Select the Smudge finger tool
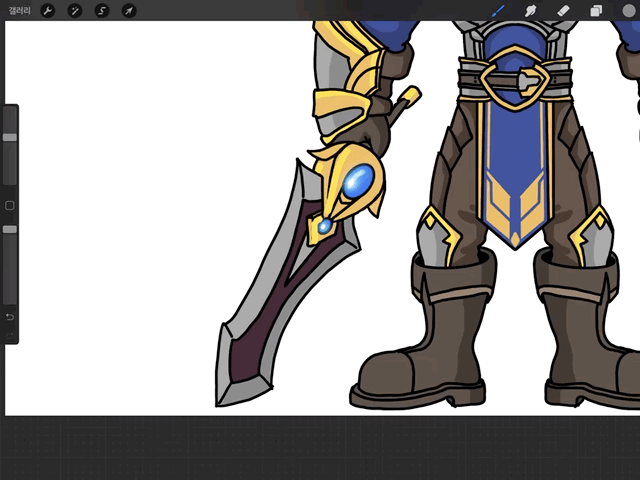Image resolution: width=640 pixels, height=480 pixels. (x=531, y=11)
